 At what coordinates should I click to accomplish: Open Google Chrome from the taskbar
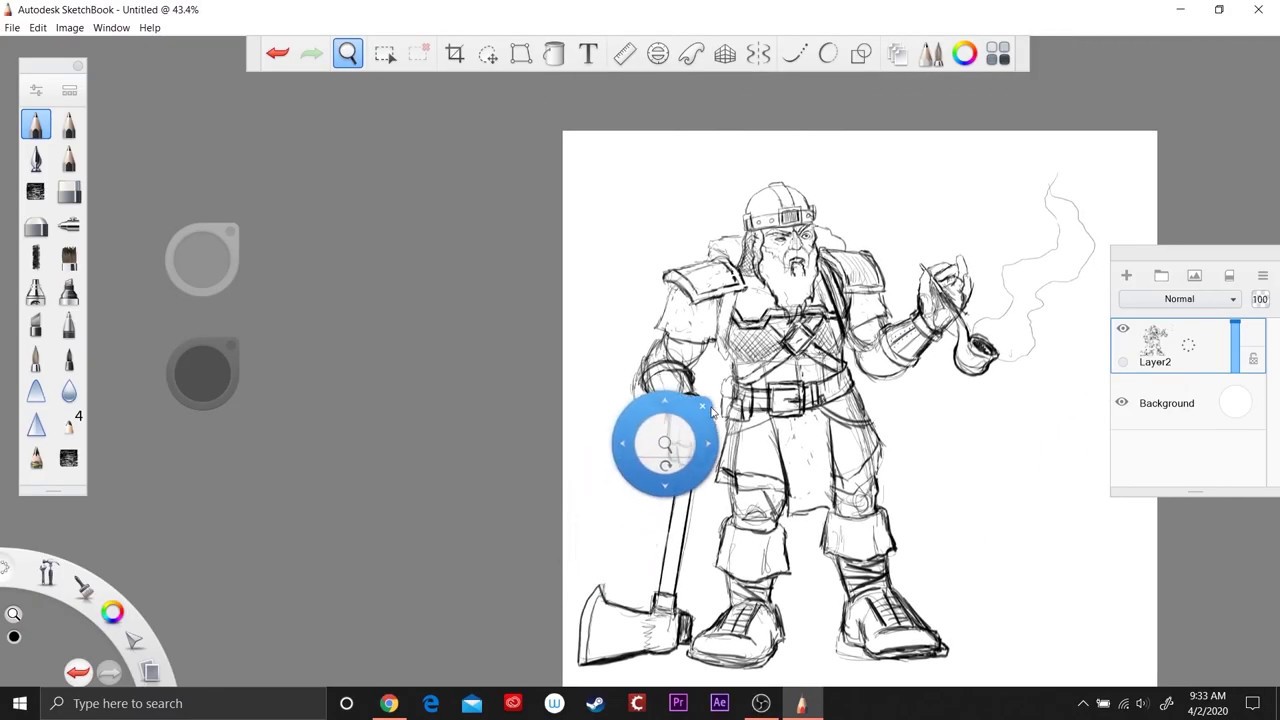point(389,704)
